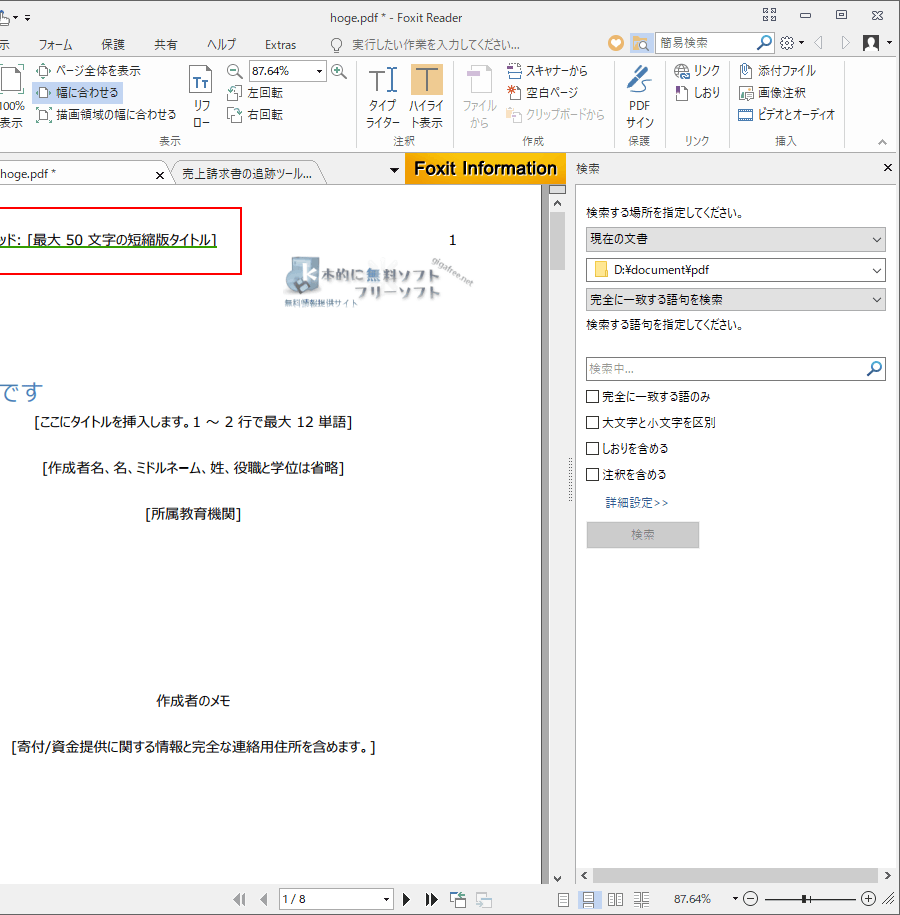Viewport: 900px width, 915px height.
Task: Click the orange heart icon
Action: coord(616,43)
